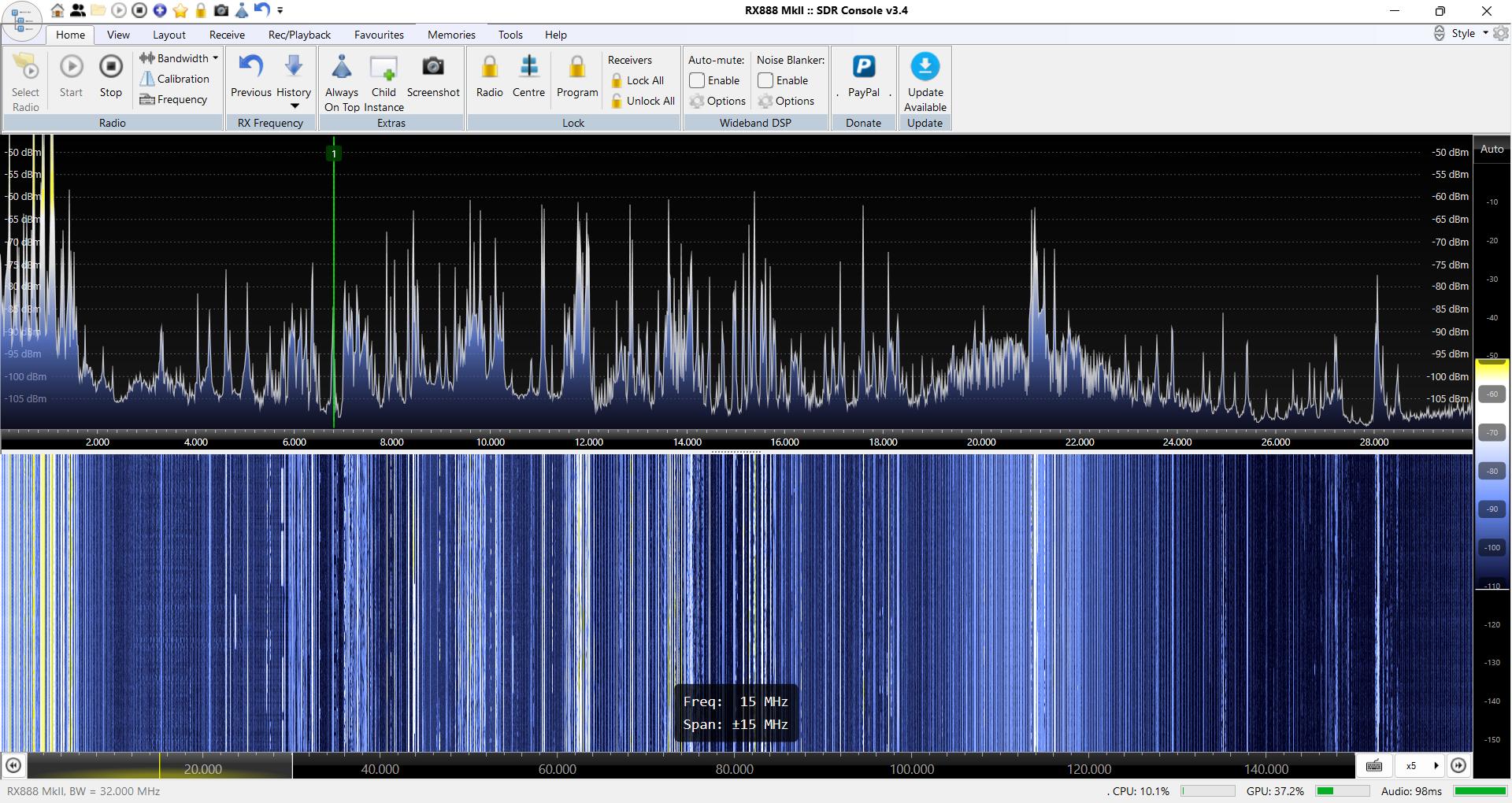
Task: Open the Frequency option in Radio group
Action: (173, 99)
